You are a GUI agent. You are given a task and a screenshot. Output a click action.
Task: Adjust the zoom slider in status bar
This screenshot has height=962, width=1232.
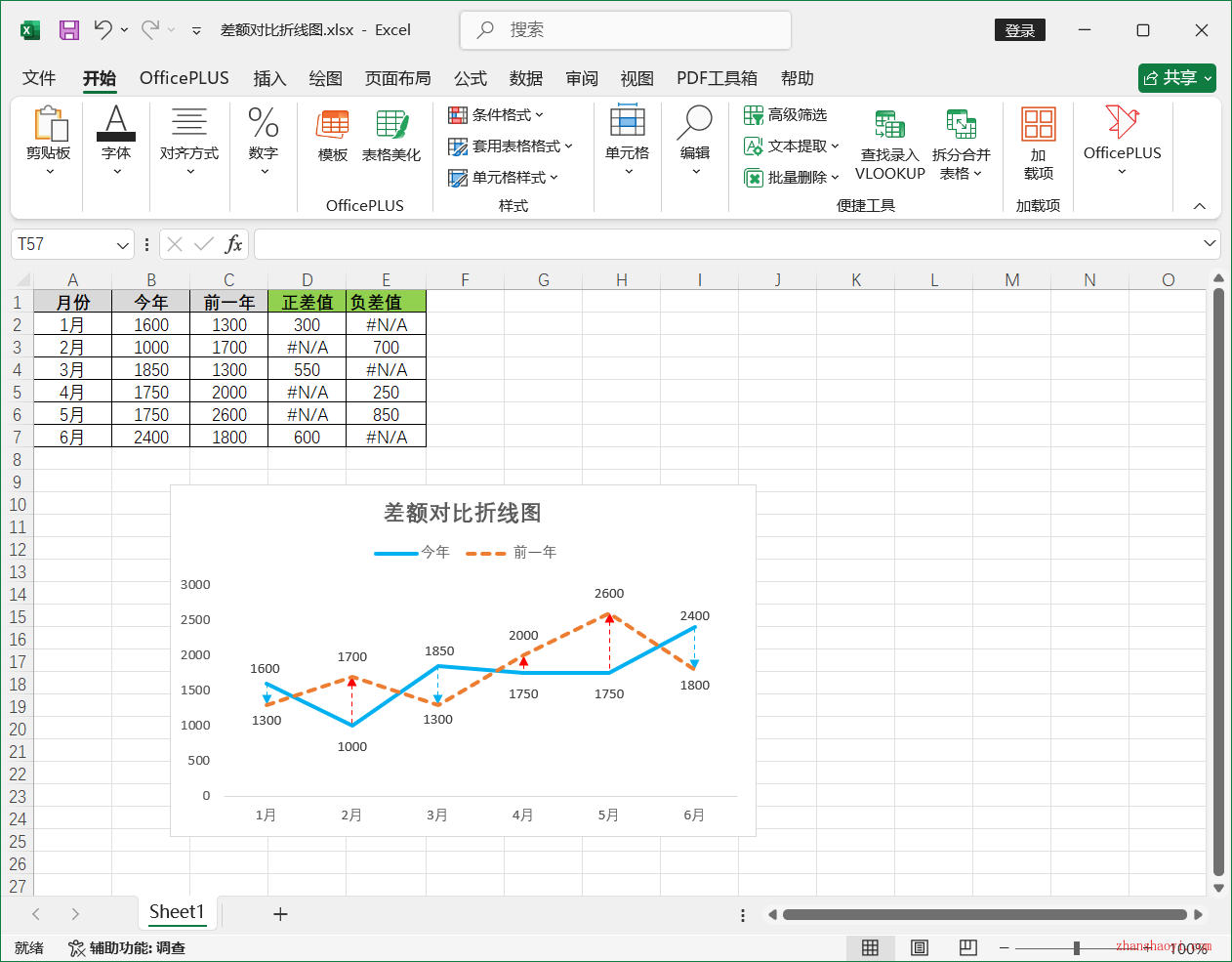pos(1076,947)
